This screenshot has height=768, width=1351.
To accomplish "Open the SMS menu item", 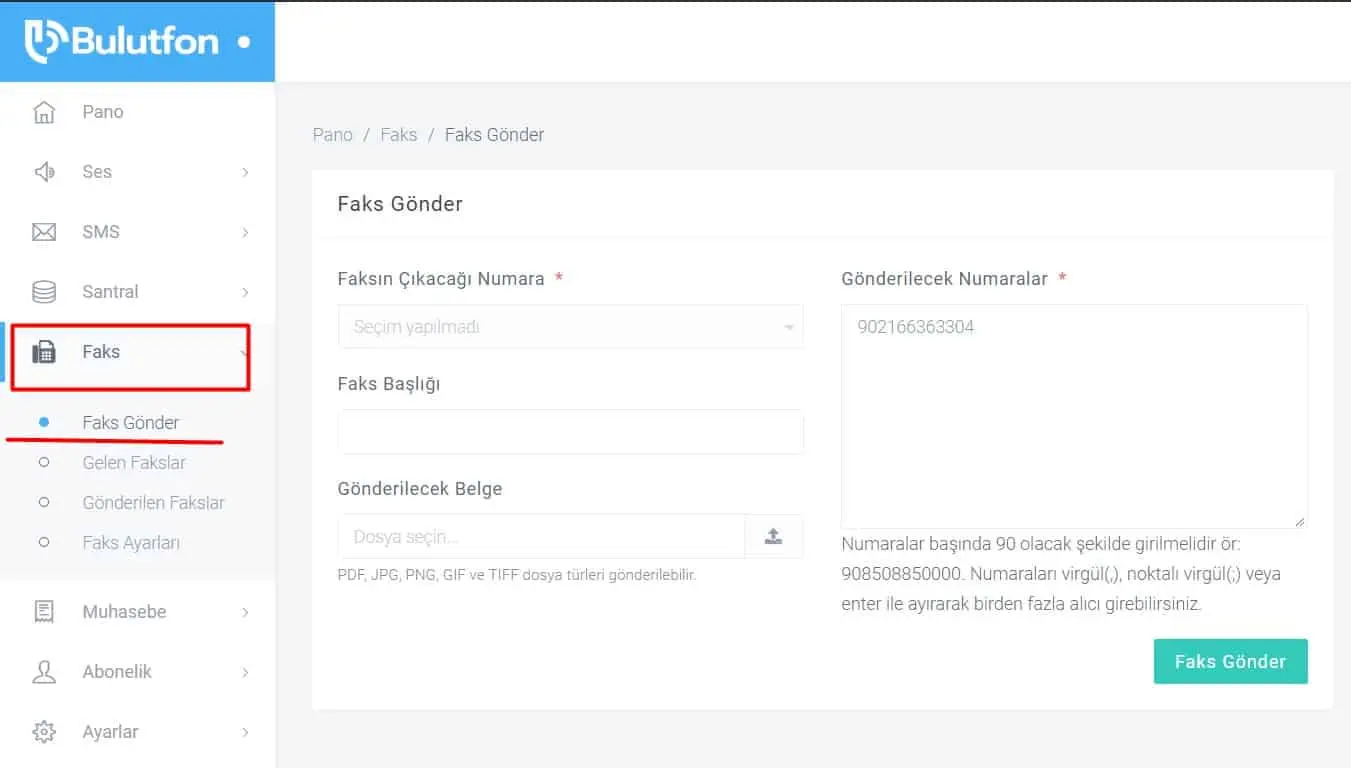I will click(137, 232).
